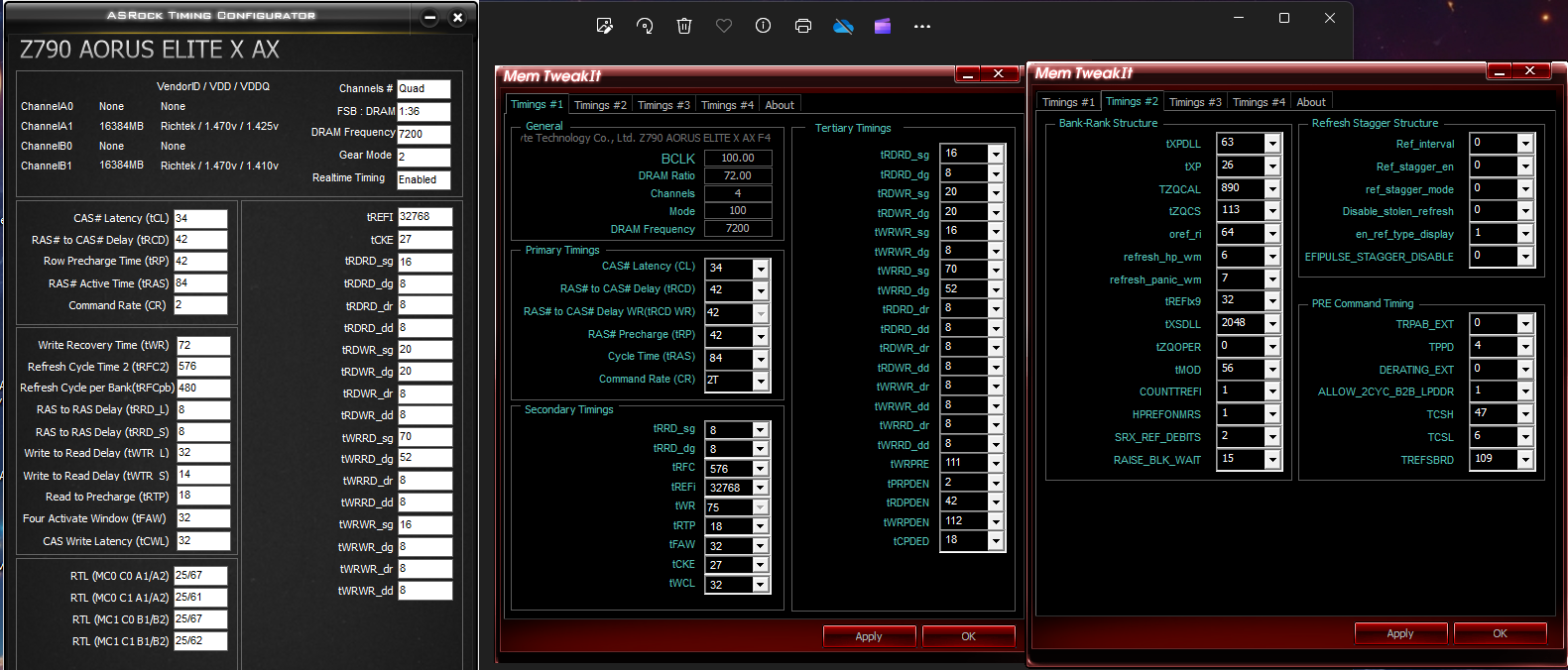Screen dimensions: 1568x670
Task: Click the Realtime Timing Enabled field
Action: click(x=423, y=179)
